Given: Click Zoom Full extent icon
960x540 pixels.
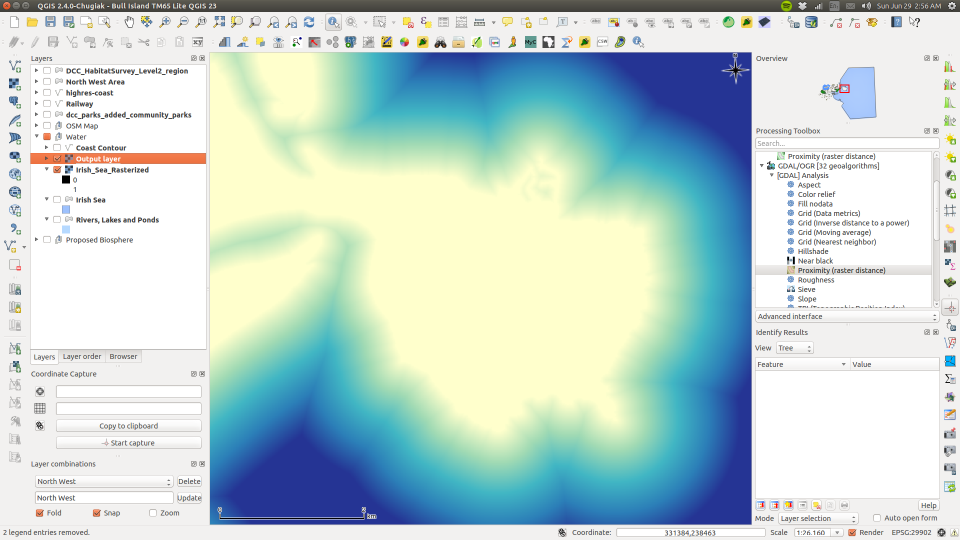Looking at the screenshot, I should pos(219,22).
